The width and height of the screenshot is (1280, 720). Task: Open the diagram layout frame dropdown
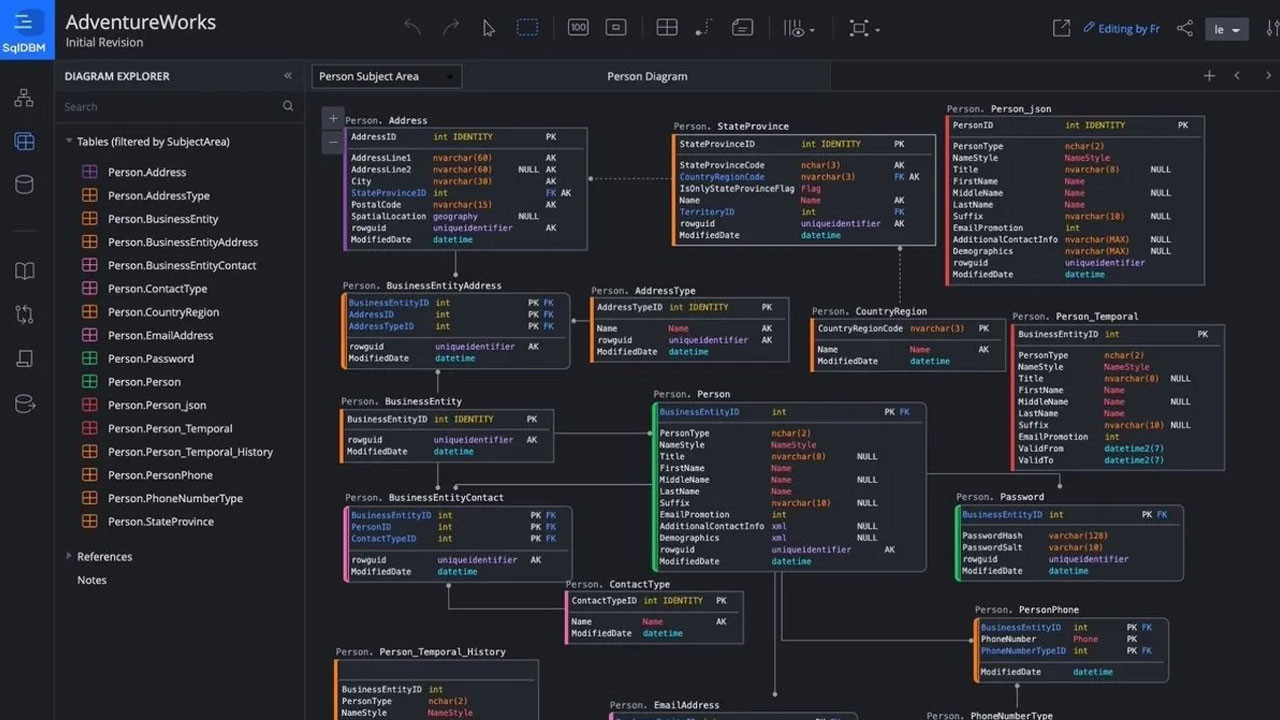[x=863, y=29]
